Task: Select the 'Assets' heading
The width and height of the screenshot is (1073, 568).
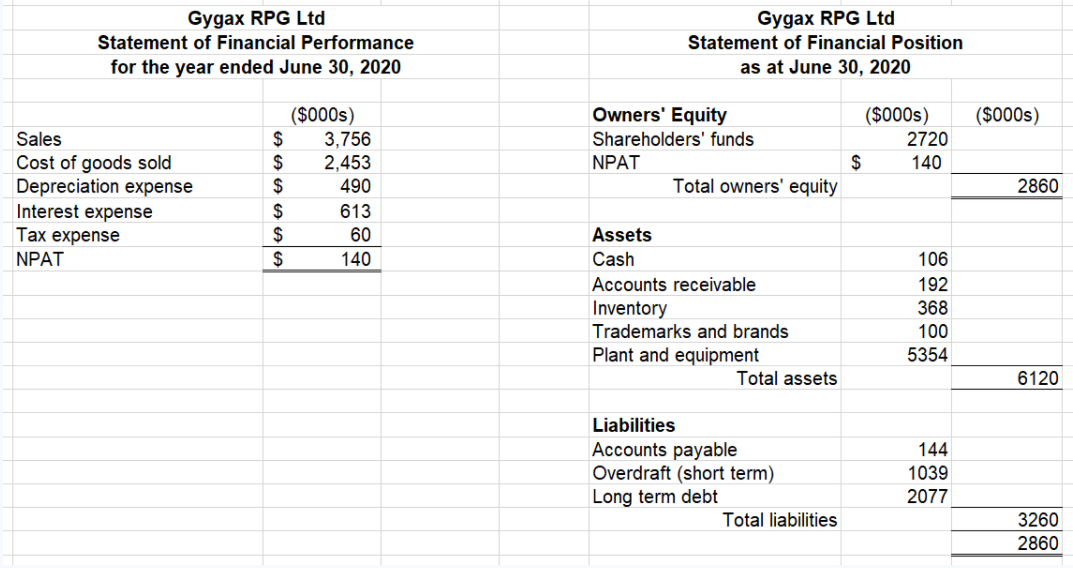Action: tap(621, 235)
